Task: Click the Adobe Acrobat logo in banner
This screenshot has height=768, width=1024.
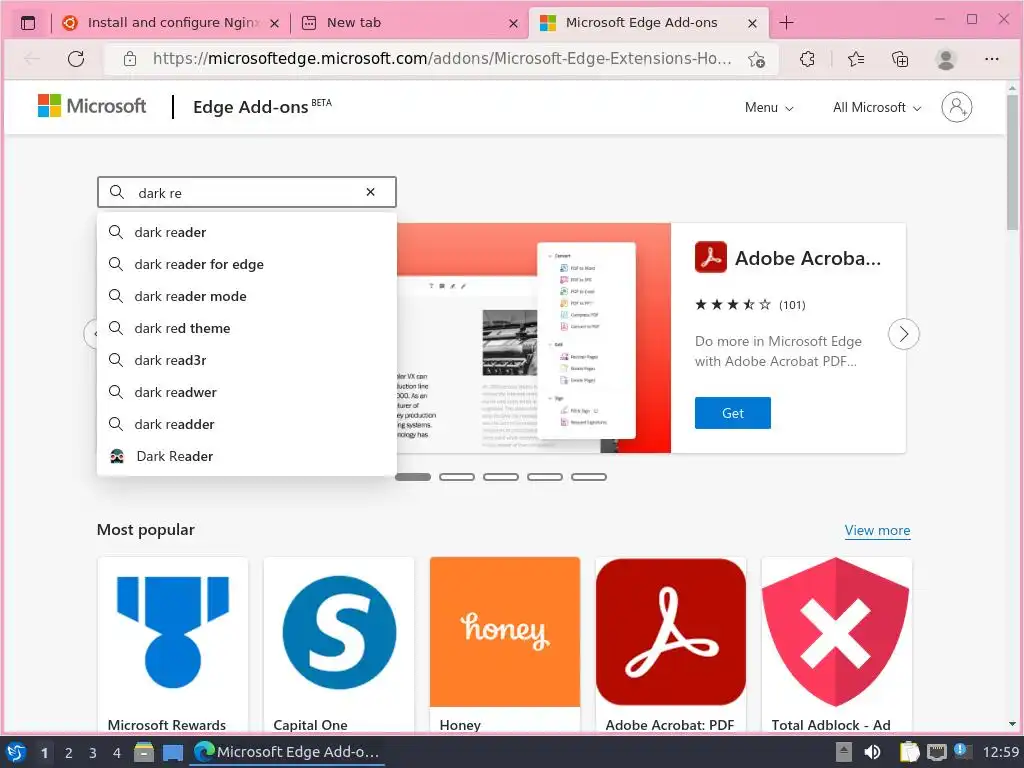Action: point(711,257)
